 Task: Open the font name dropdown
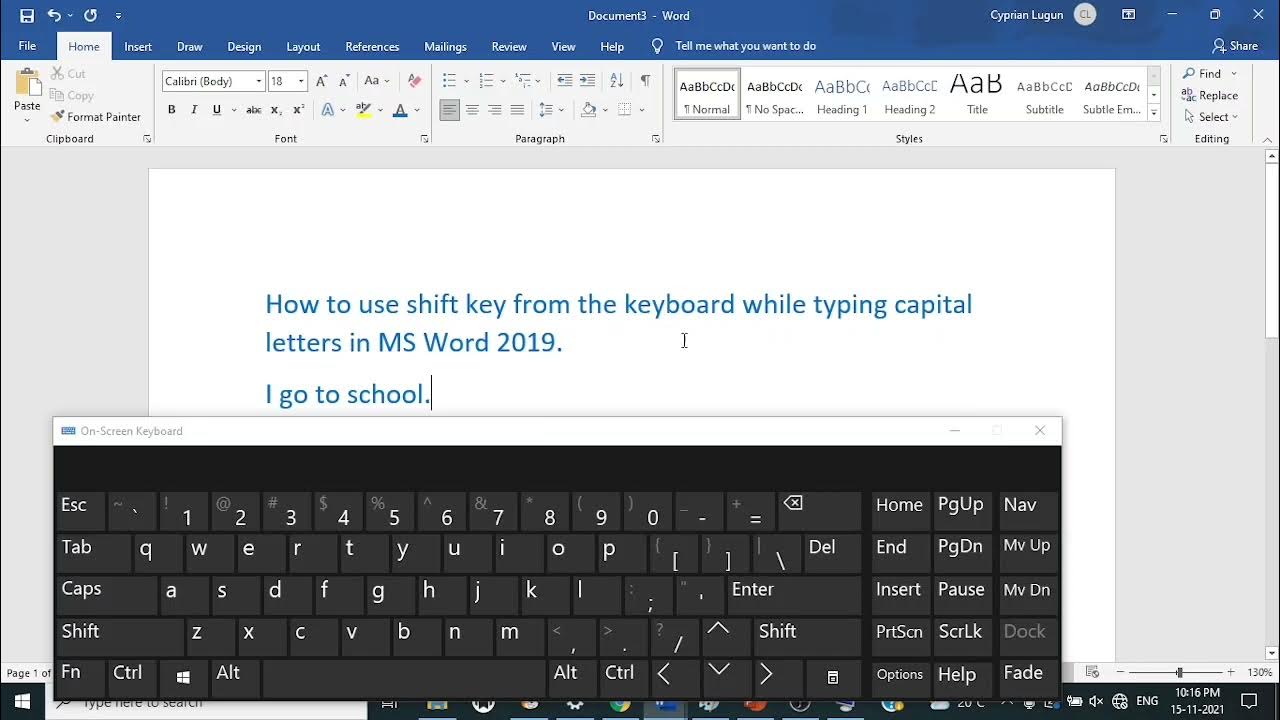point(259,81)
